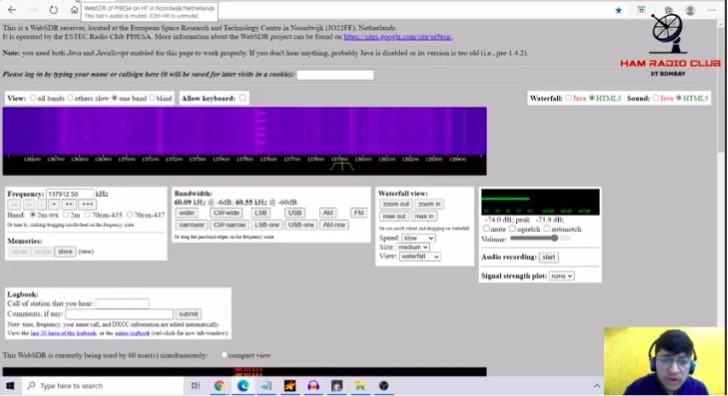Focus the Windows 'Type here to search' box
728x396 pixels.
click(103, 386)
